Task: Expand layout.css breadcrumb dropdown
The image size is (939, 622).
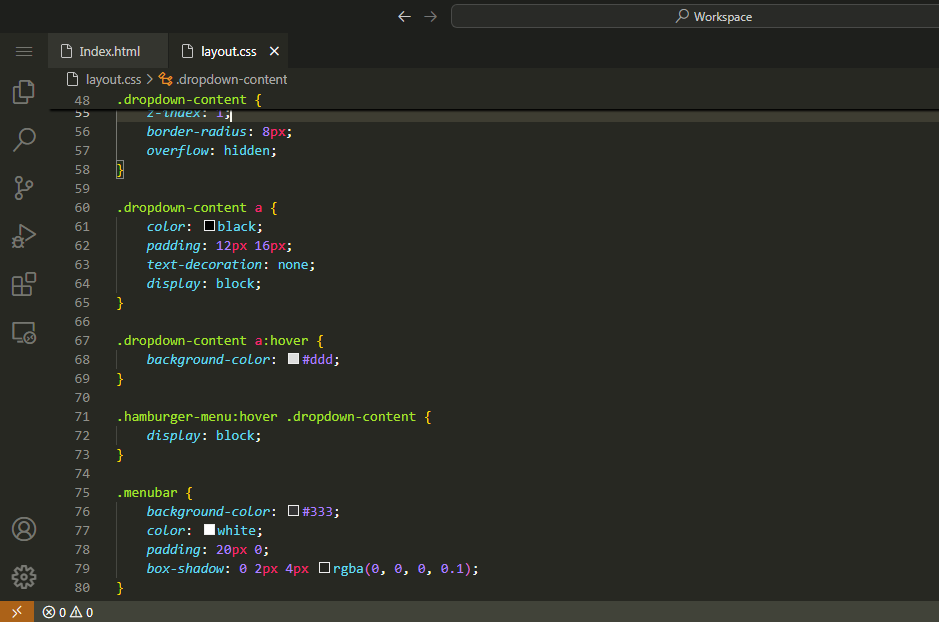Action: coord(113,79)
